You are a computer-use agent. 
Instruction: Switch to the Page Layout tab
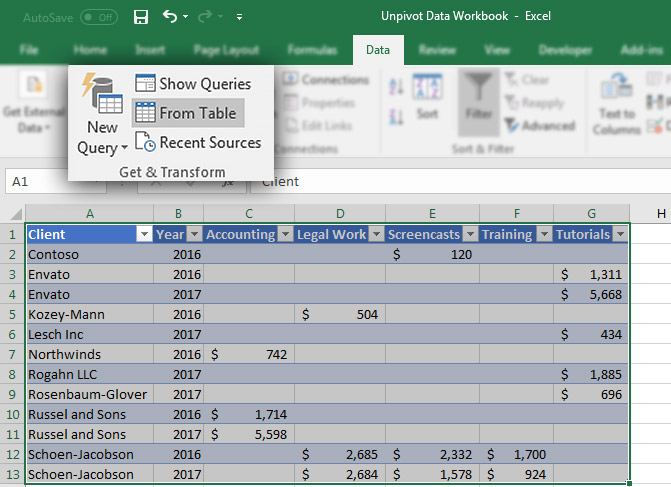pos(226,50)
